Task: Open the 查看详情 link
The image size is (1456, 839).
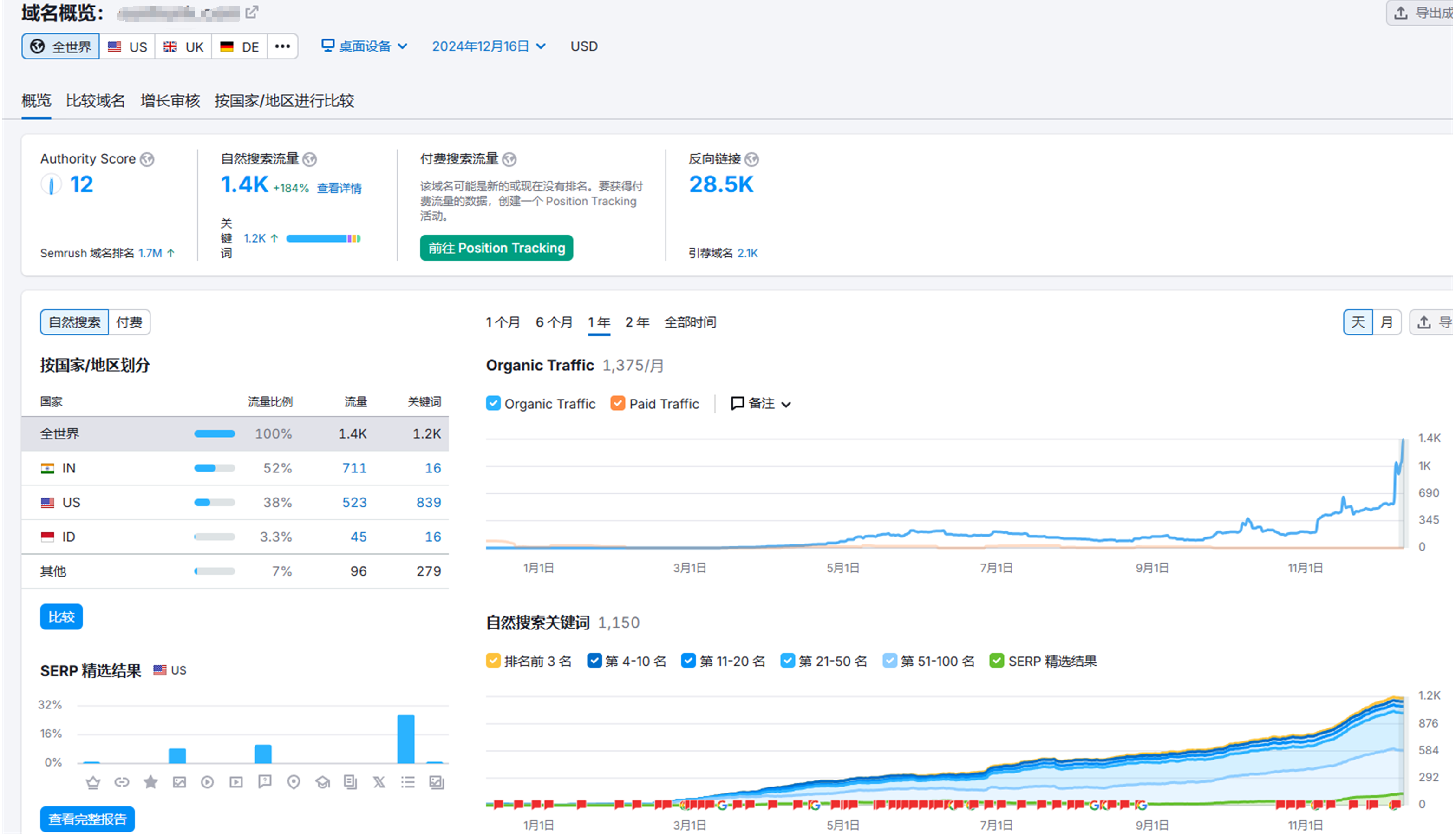Action: pyautogui.click(x=340, y=189)
